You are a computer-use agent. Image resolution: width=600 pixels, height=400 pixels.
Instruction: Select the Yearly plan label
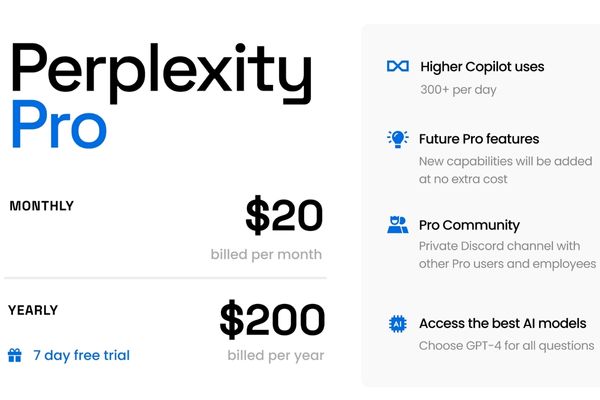[x=33, y=310]
